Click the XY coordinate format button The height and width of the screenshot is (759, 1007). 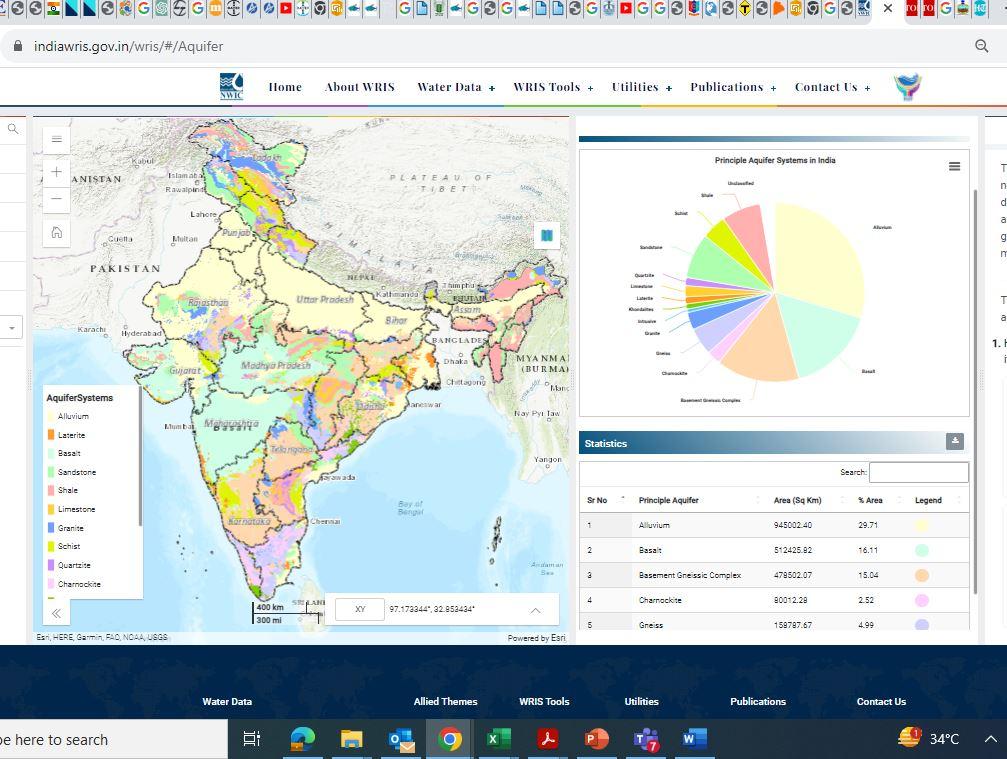tap(360, 609)
